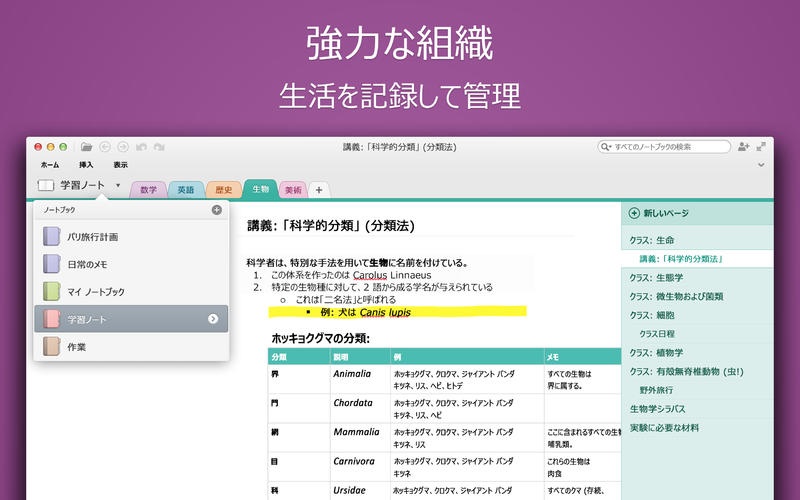Image resolution: width=800 pixels, height=500 pixels.
Task: Open the page クラス: 微生物および菌類
Action: pyautogui.click(x=697, y=296)
